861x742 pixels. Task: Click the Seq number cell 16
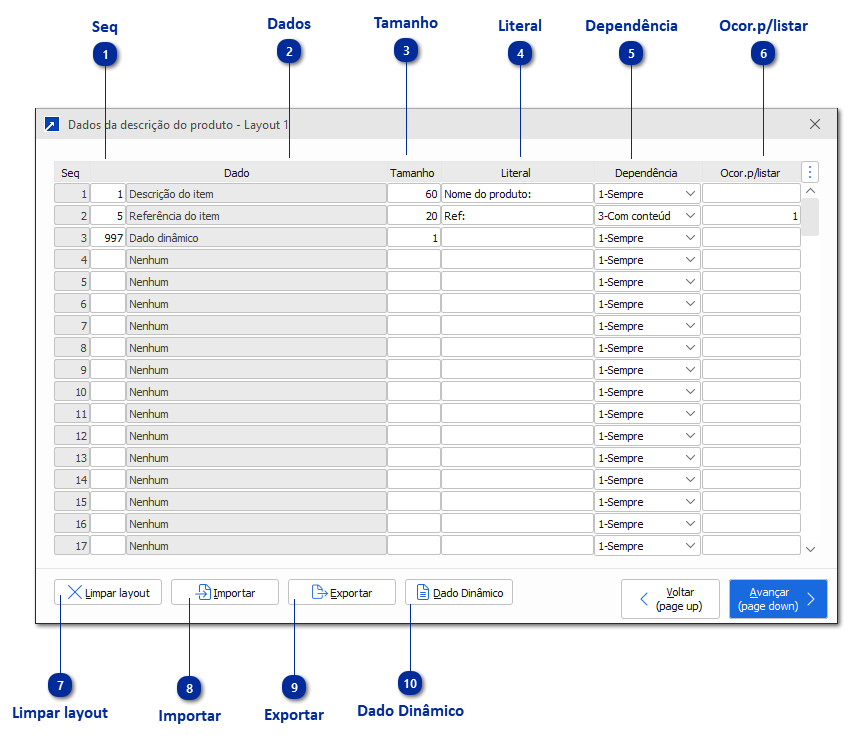click(x=72, y=523)
